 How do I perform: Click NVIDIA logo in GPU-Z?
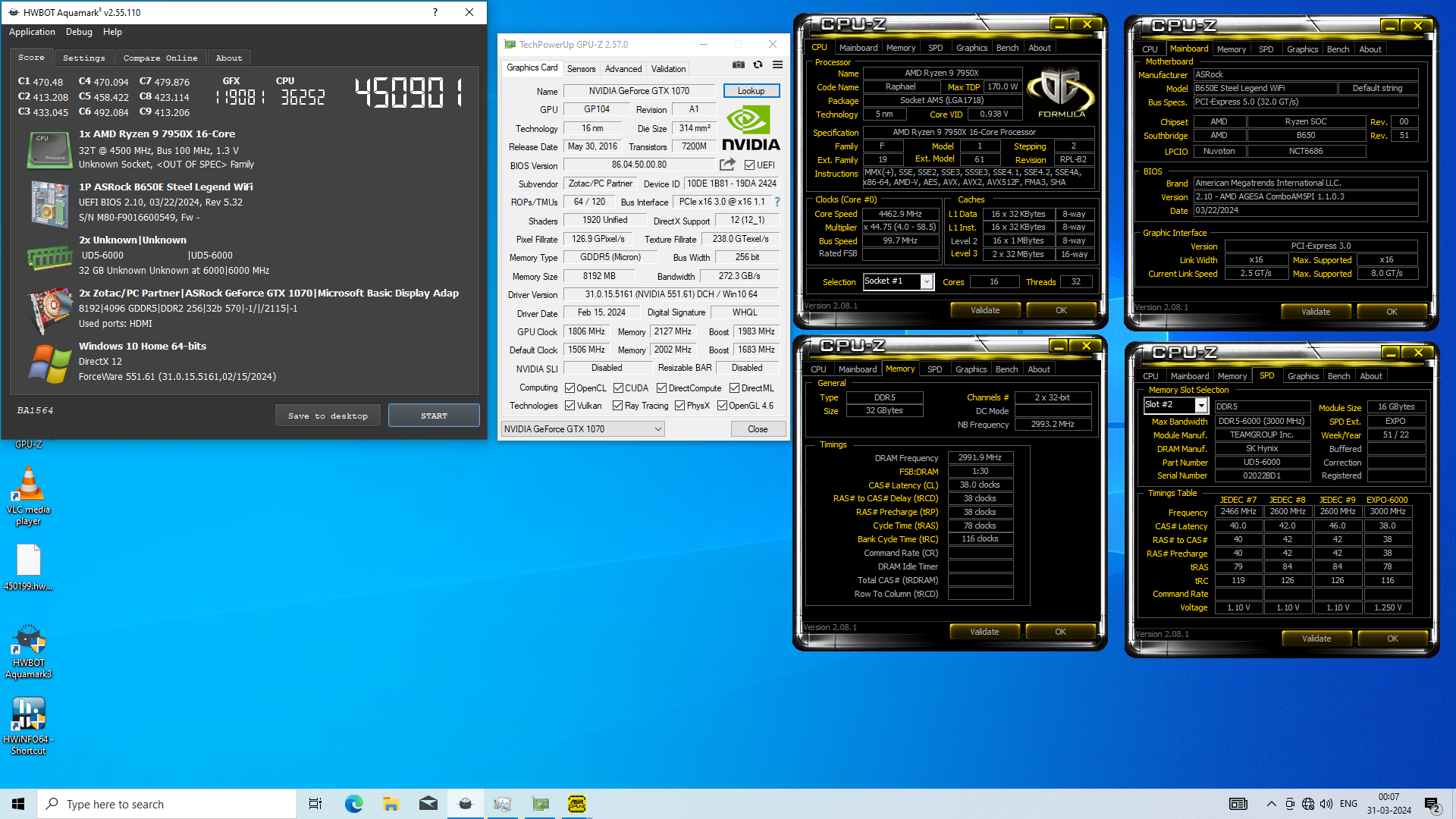point(750,127)
